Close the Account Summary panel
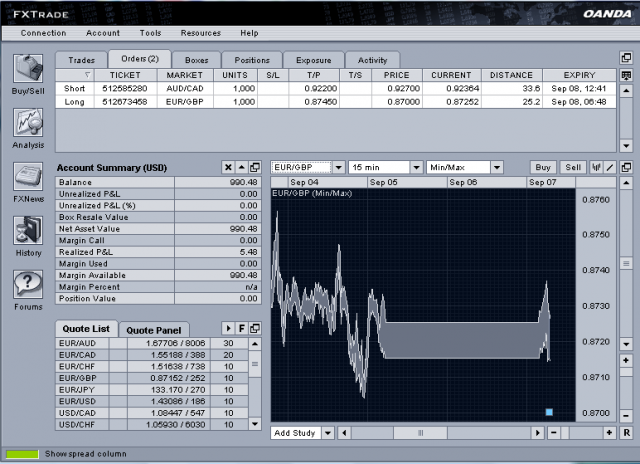The height and width of the screenshot is (464, 640). [228, 167]
